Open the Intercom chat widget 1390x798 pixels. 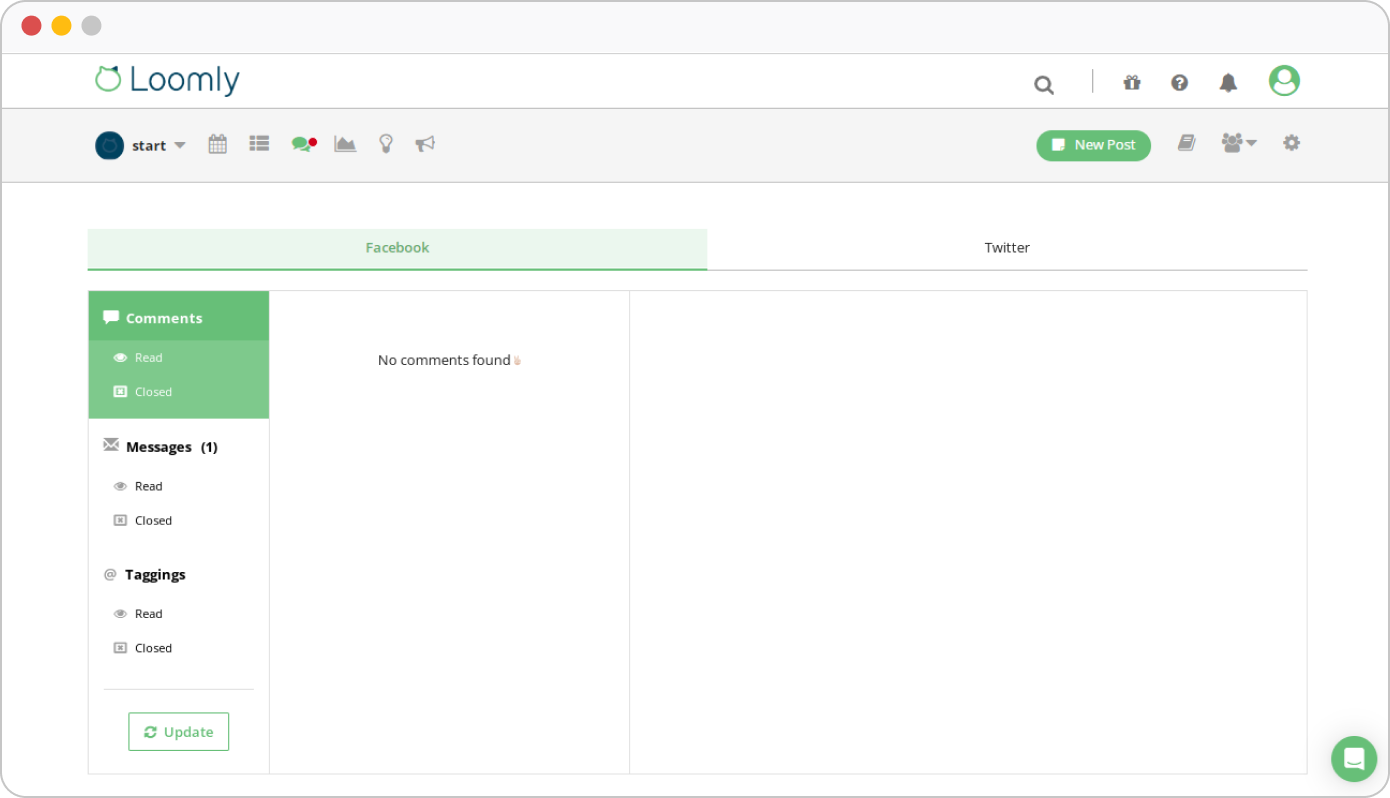1354,759
